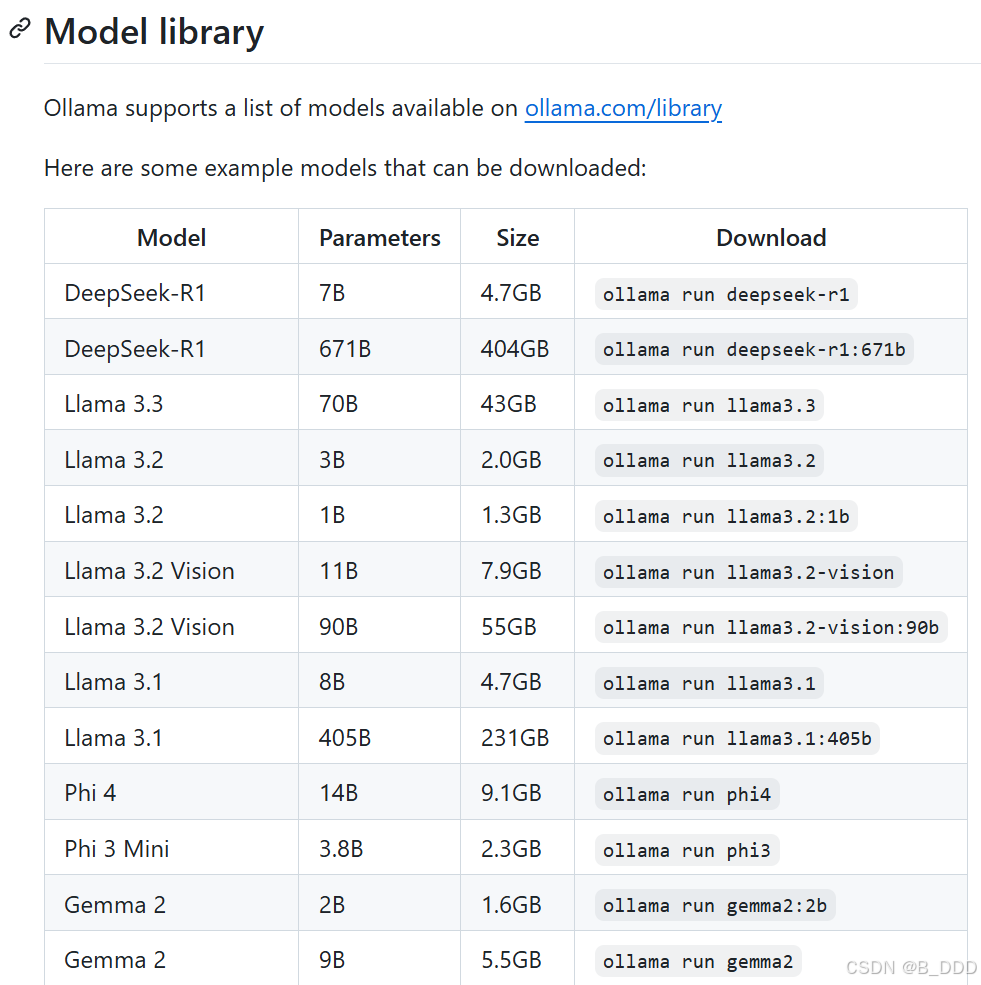981x985 pixels.
Task: Click the Size column header
Action: click(518, 238)
